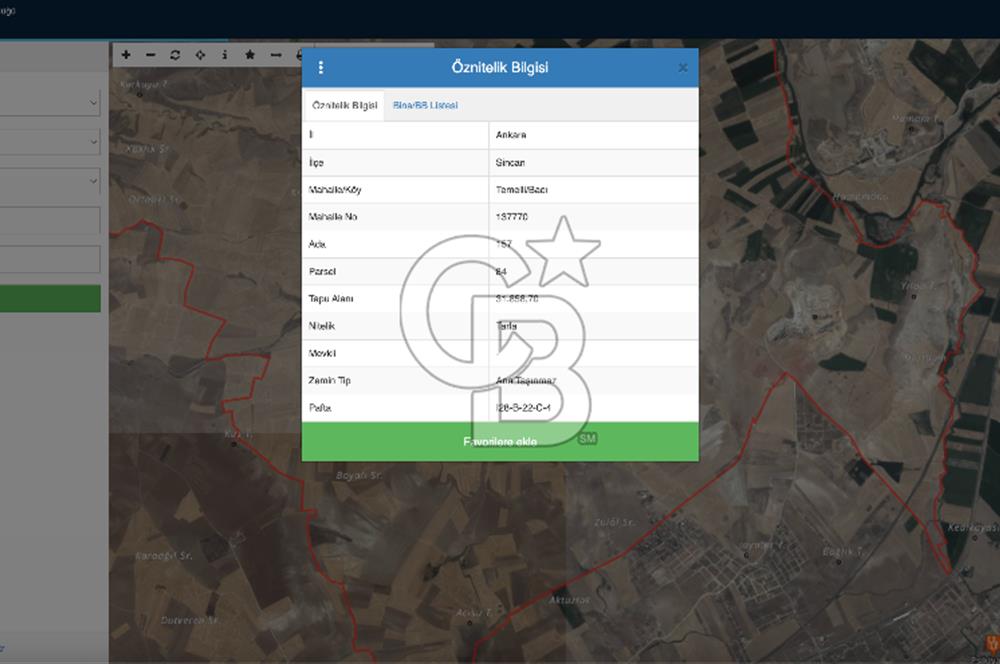1000x664 pixels.
Task: Click the refresh map icon
Action: 175,55
